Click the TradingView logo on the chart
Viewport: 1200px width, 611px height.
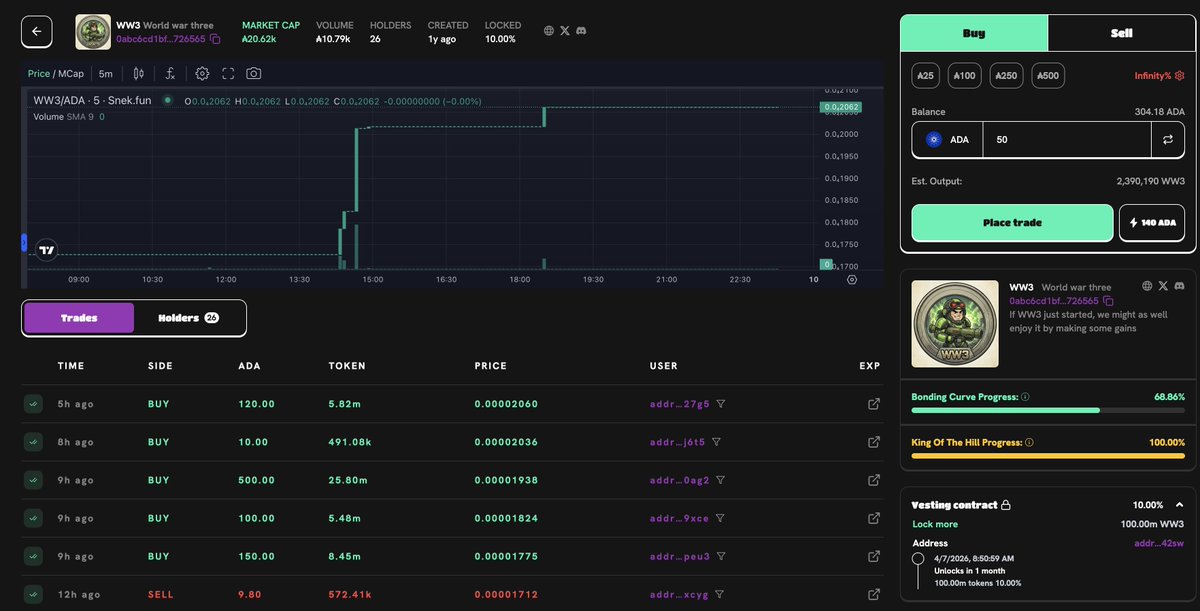pos(46,249)
